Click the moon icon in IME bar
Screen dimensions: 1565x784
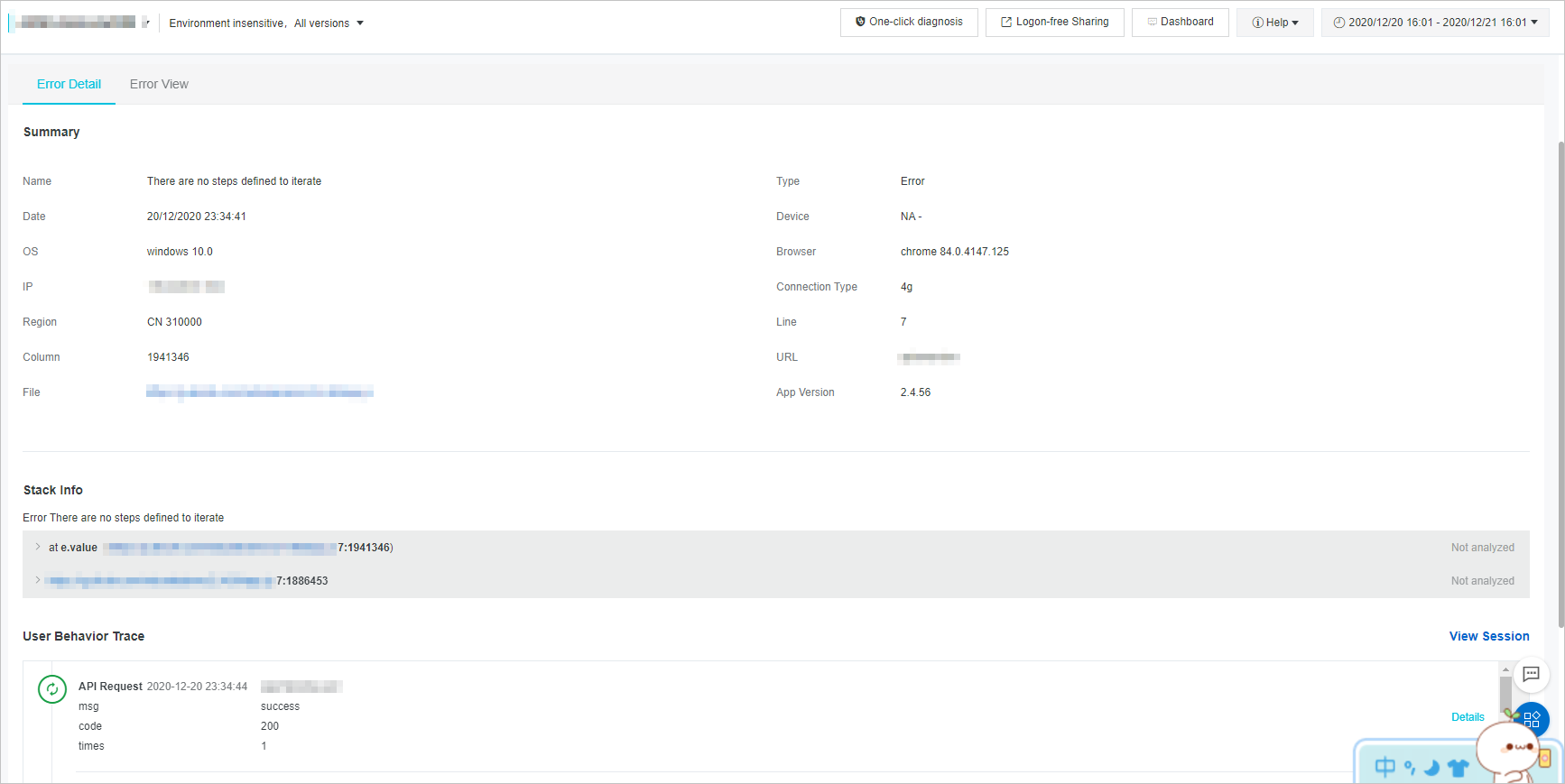[1431, 768]
